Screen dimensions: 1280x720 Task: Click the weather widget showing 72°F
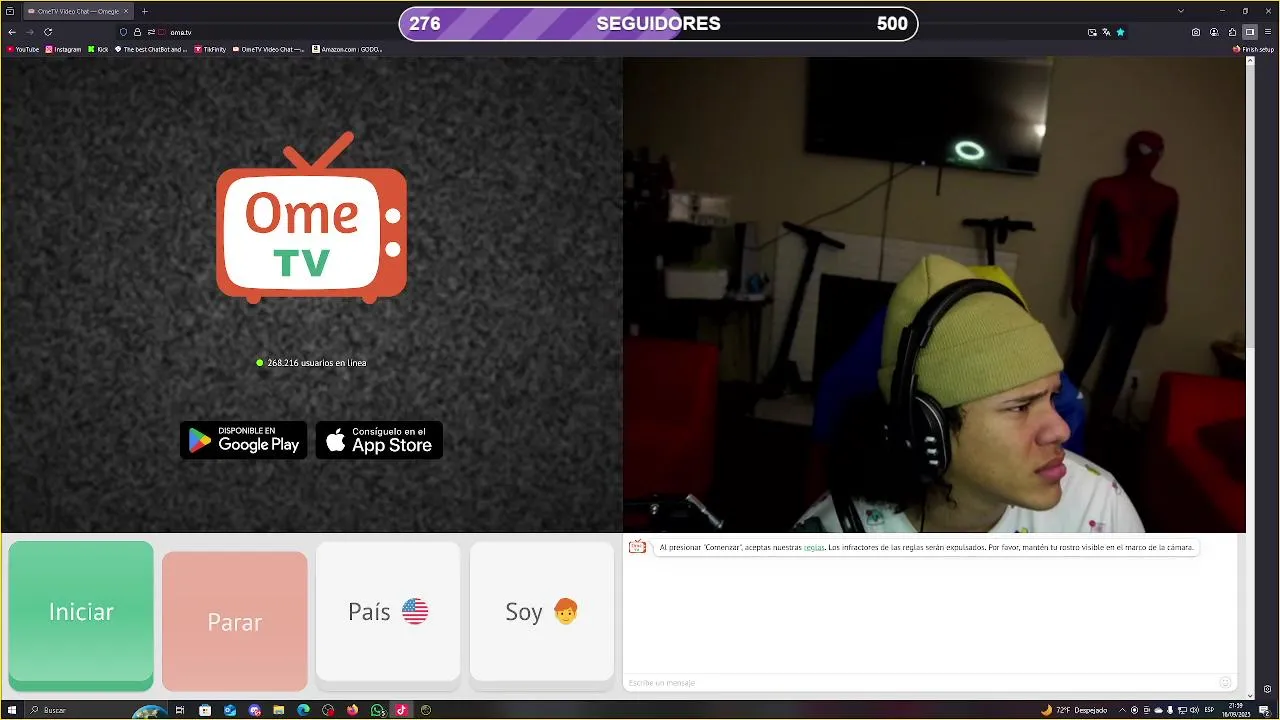(1073, 710)
